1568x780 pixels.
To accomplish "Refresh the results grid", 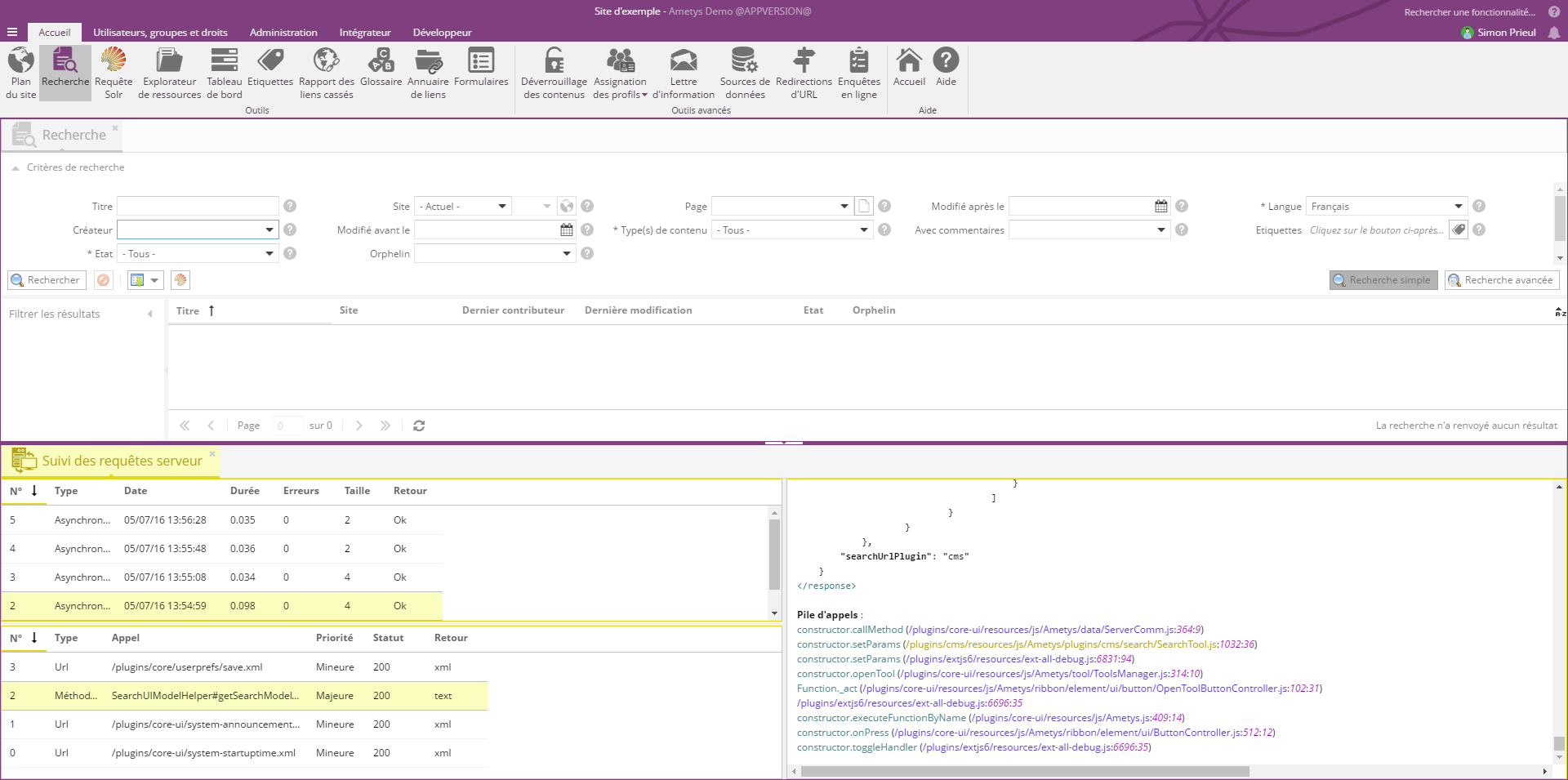I will pyautogui.click(x=419, y=426).
